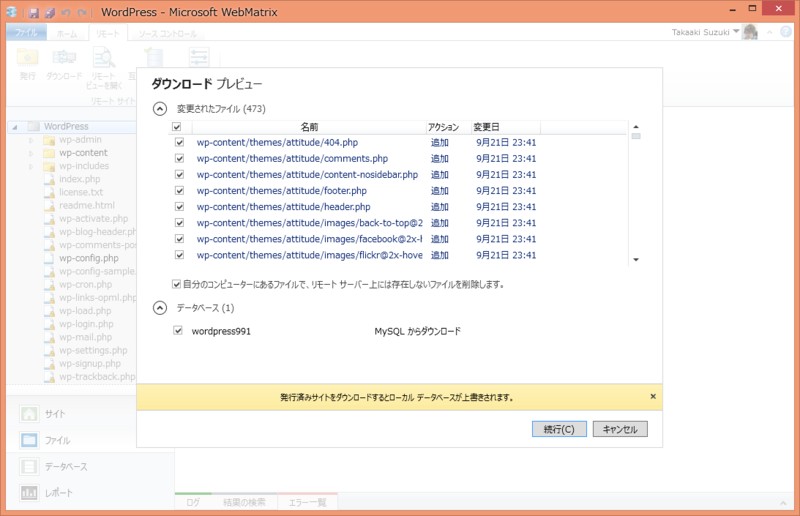Expand the wp-admin folder arrow
This screenshot has height=516, width=800.
[x=31, y=140]
